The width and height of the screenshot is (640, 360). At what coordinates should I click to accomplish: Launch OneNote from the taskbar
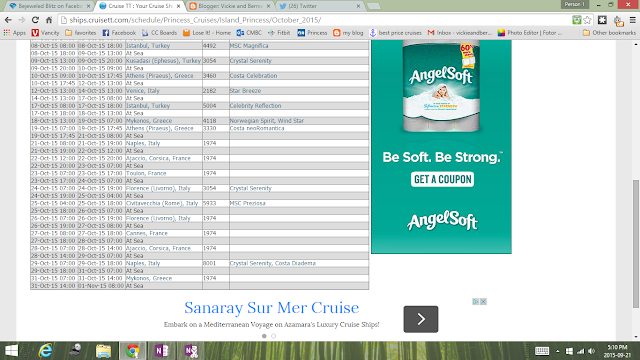point(162,351)
